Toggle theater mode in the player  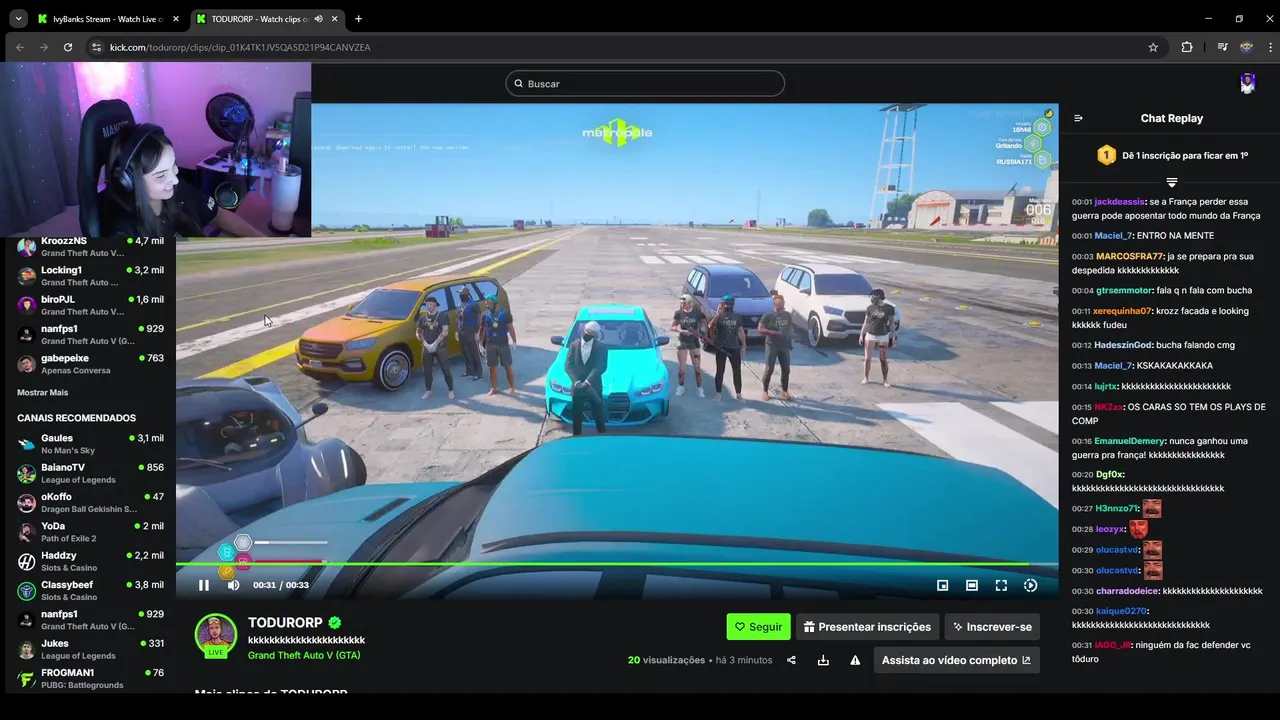[x=972, y=585]
